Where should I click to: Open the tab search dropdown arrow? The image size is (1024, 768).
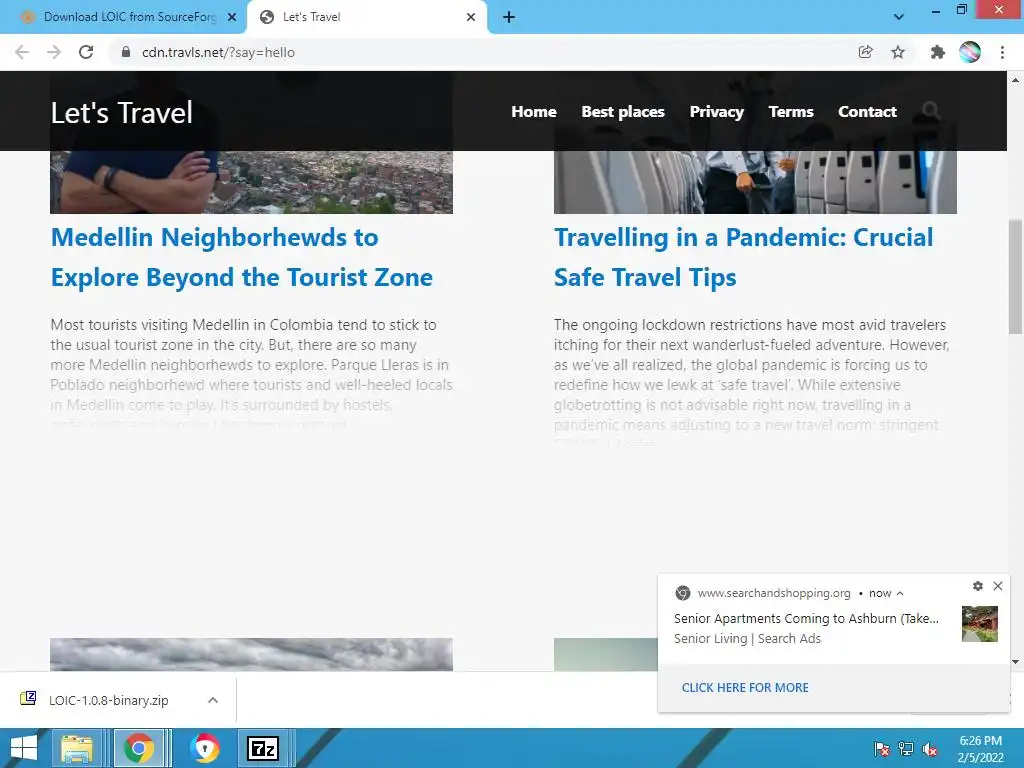pos(899,17)
